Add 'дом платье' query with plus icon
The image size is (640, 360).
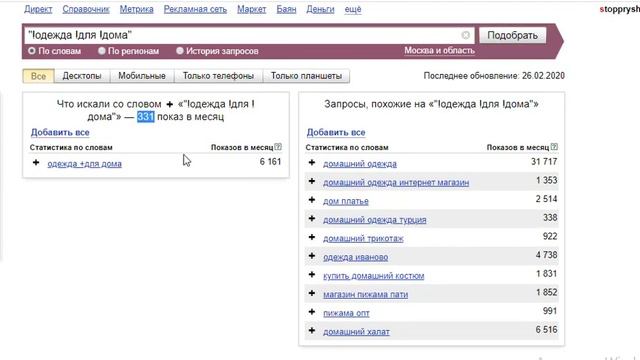(x=312, y=200)
